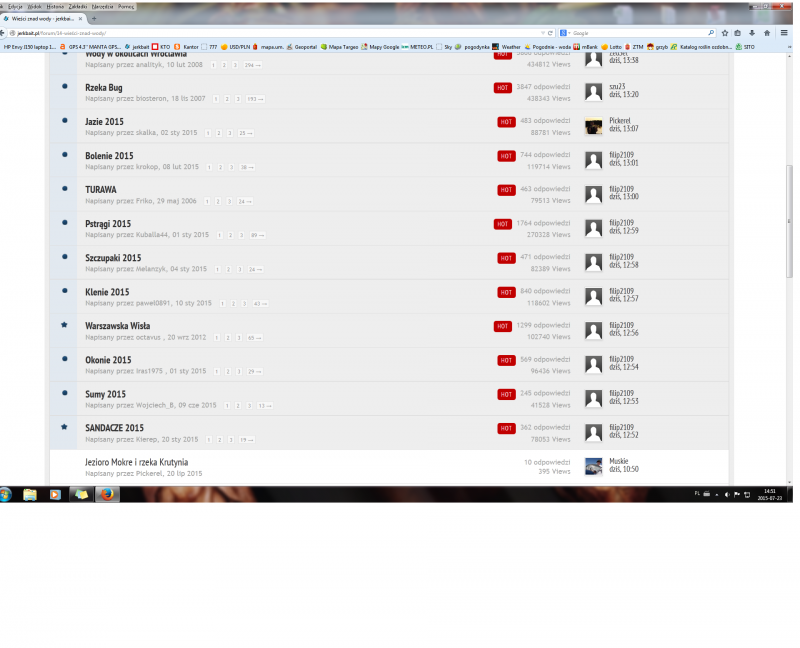
Task: Open File Explorer from the taskbar
Action: pyautogui.click(x=30, y=494)
